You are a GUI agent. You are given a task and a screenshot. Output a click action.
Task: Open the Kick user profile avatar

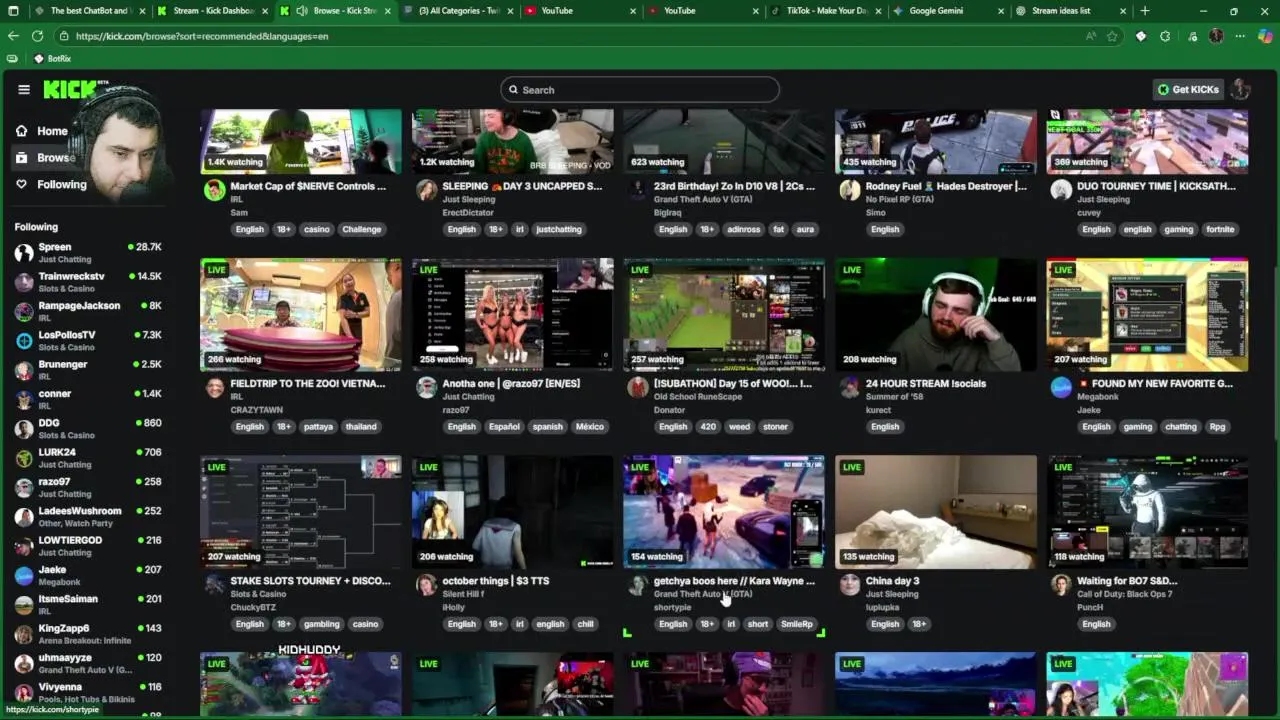(1241, 90)
